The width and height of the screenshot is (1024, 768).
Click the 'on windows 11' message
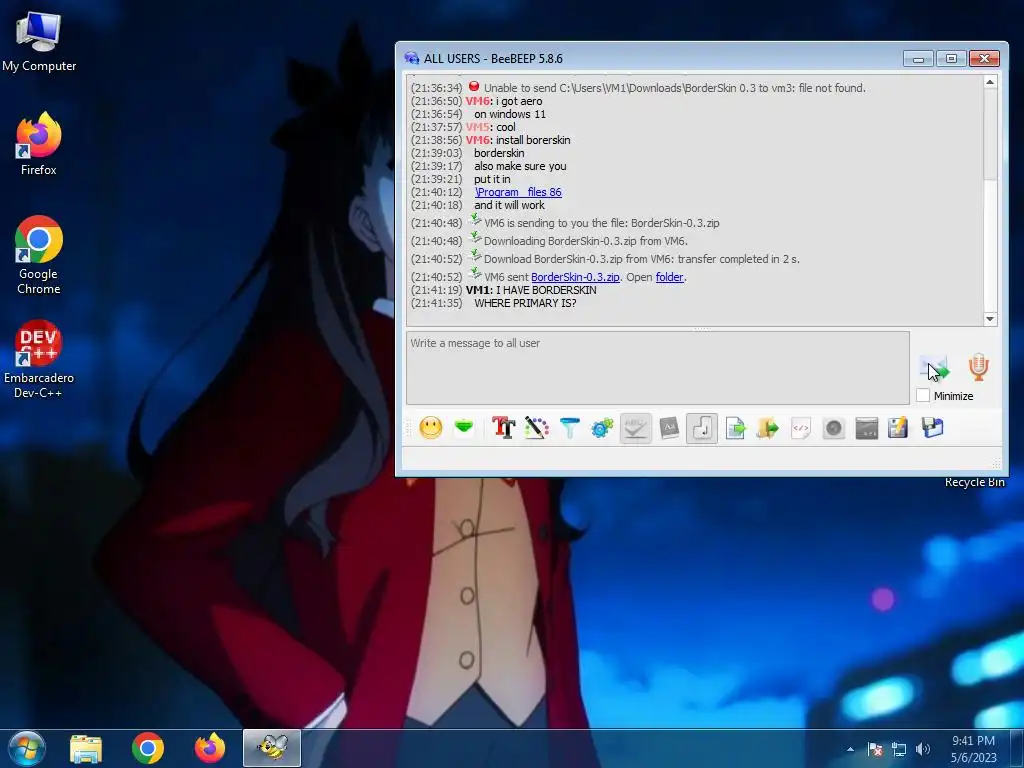[x=510, y=114]
